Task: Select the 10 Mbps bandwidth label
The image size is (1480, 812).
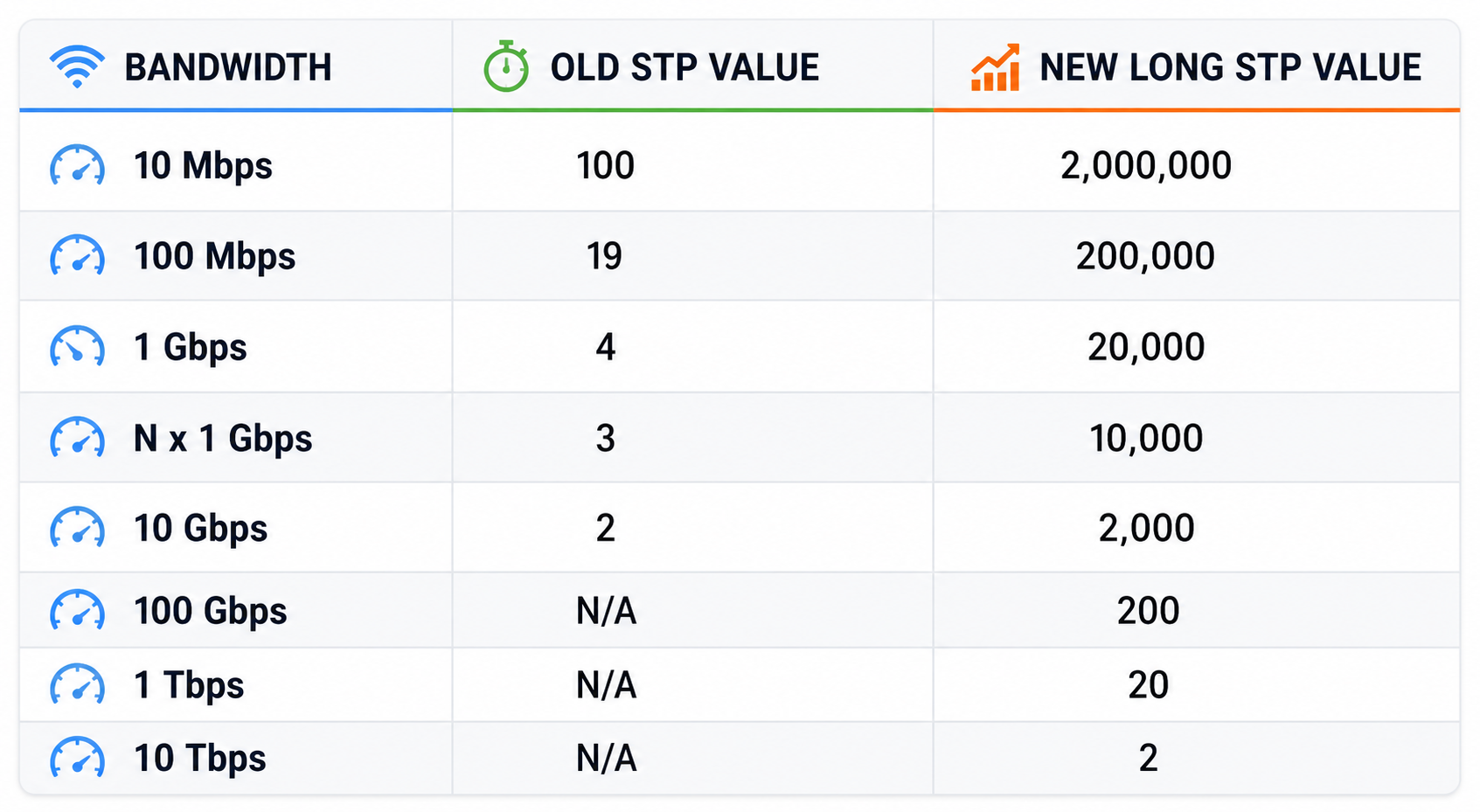Action: click(x=203, y=166)
